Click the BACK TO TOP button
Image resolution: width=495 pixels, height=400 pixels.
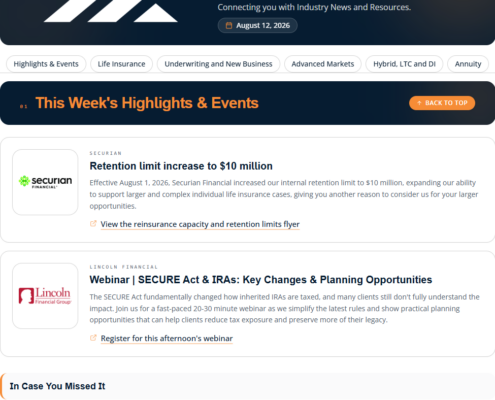[x=442, y=103]
